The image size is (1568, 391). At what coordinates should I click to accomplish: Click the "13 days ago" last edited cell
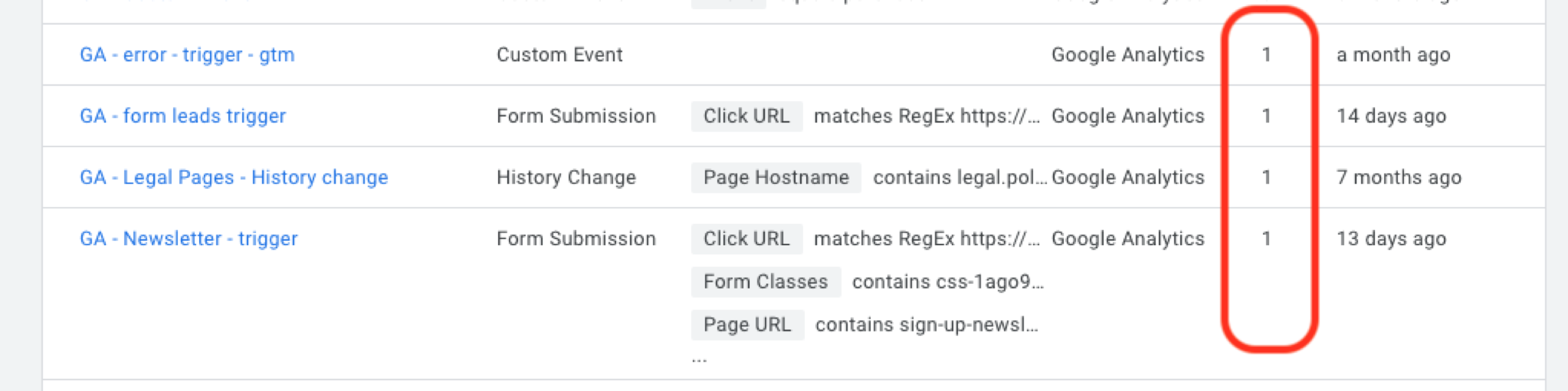[1391, 239]
